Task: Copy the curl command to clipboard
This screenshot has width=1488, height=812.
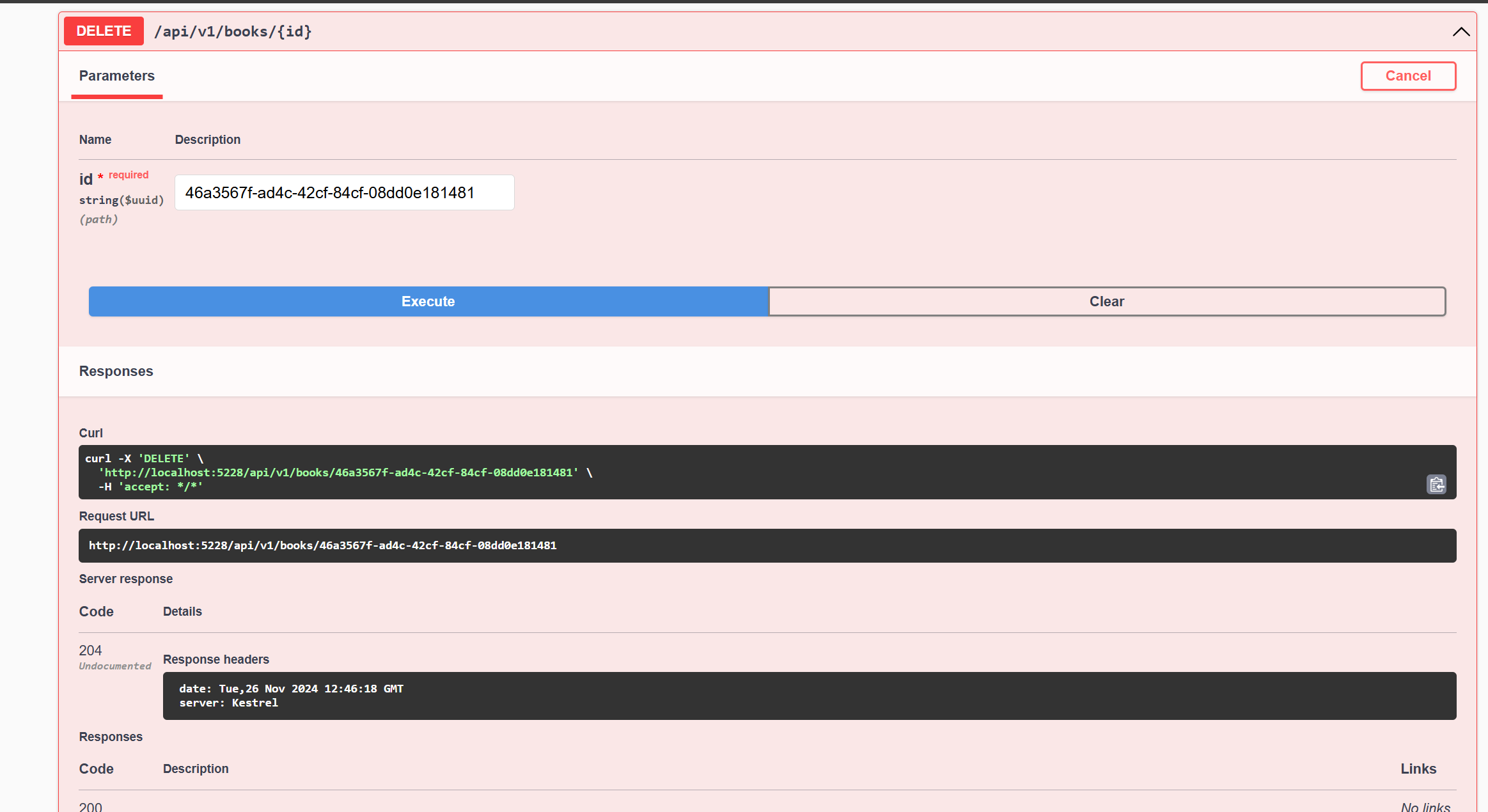Action: tap(1436, 485)
